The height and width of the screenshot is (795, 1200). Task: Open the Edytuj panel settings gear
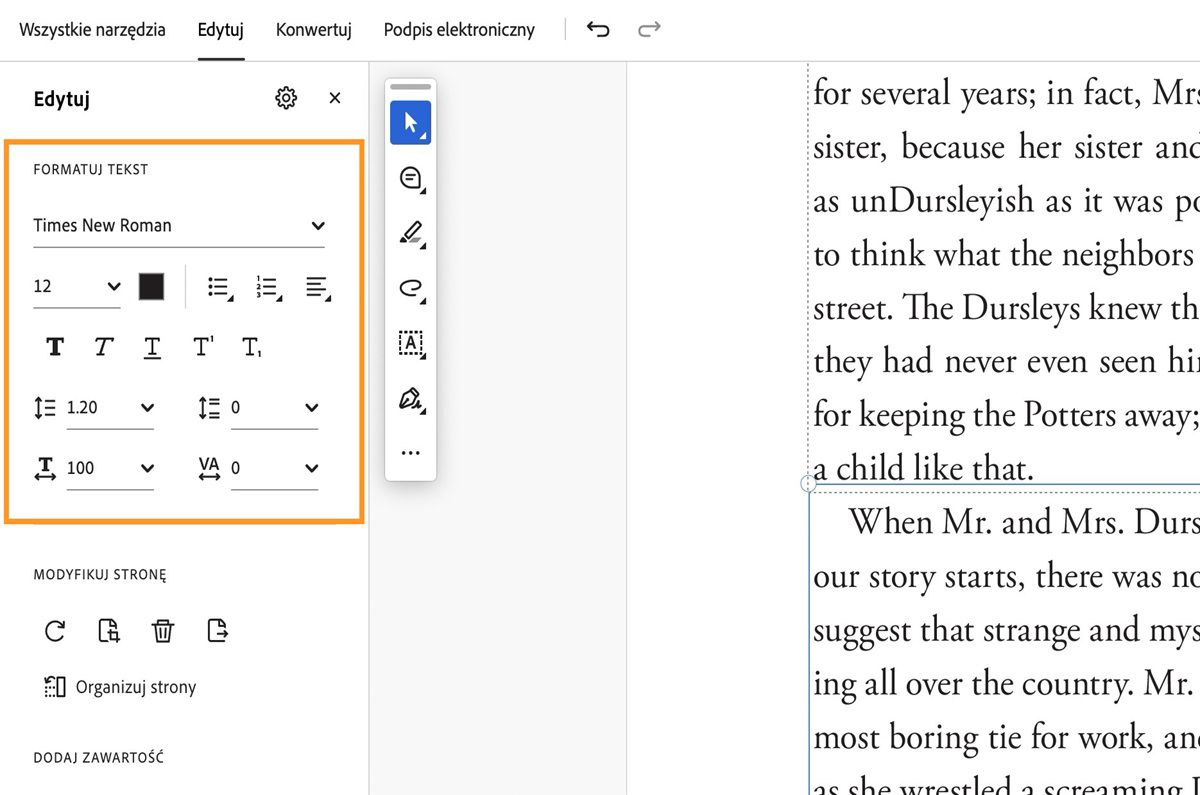pyautogui.click(x=286, y=98)
